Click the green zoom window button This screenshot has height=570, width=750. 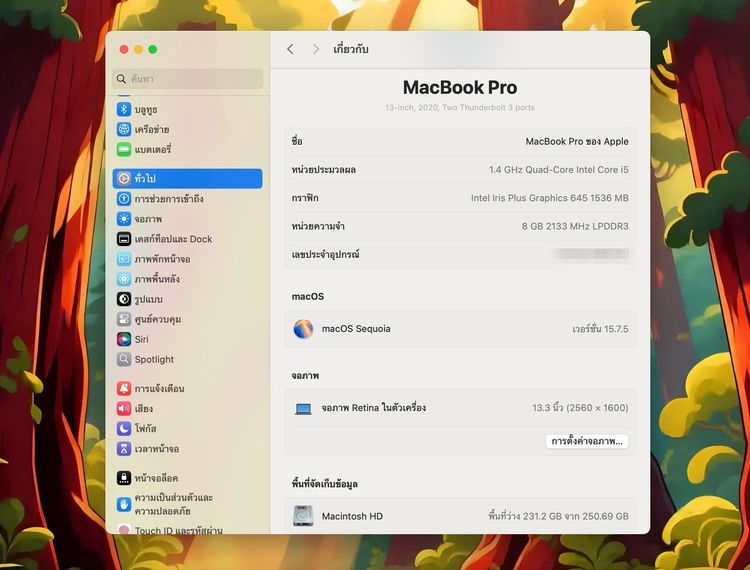click(153, 49)
